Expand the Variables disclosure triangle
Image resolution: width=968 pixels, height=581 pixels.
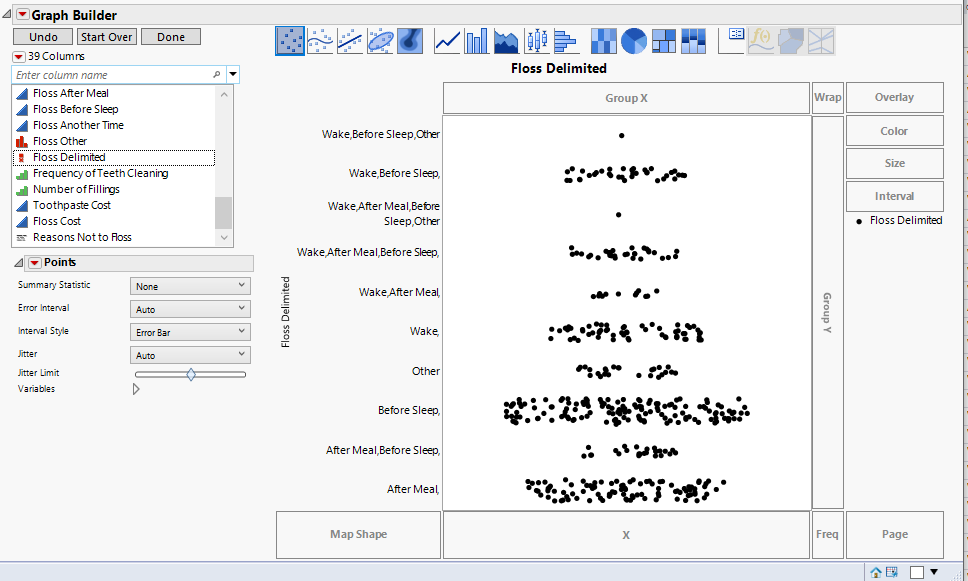click(136, 389)
